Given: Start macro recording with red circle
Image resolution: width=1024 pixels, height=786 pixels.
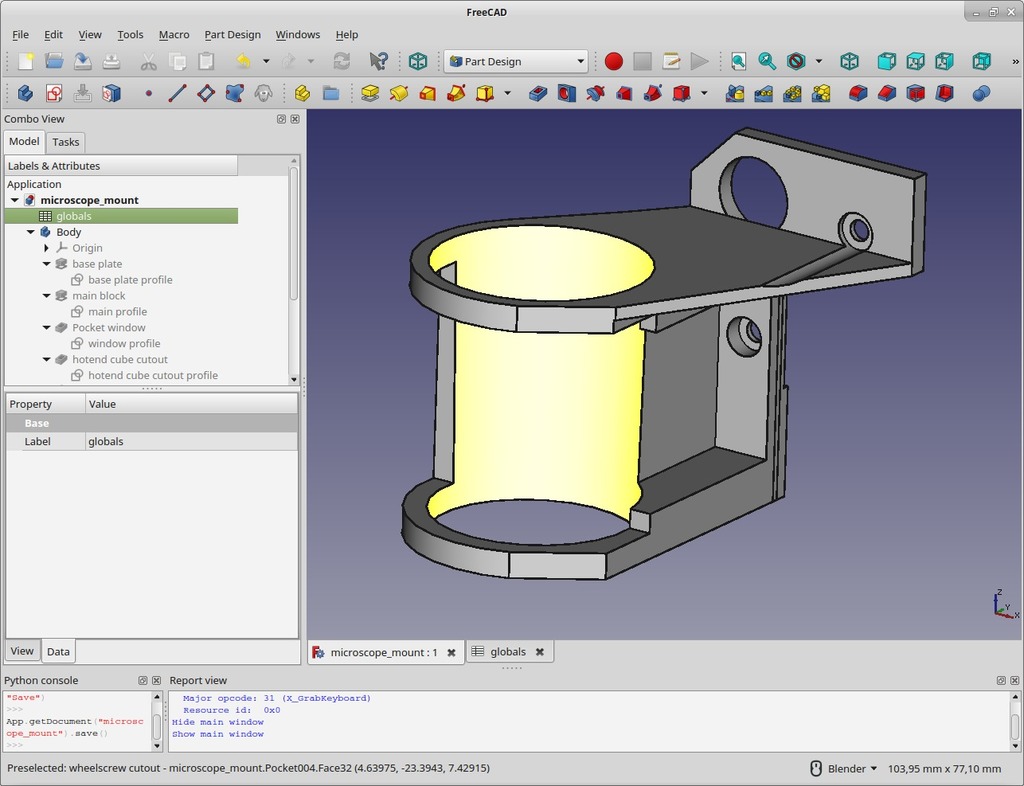Looking at the screenshot, I should click(614, 61).
